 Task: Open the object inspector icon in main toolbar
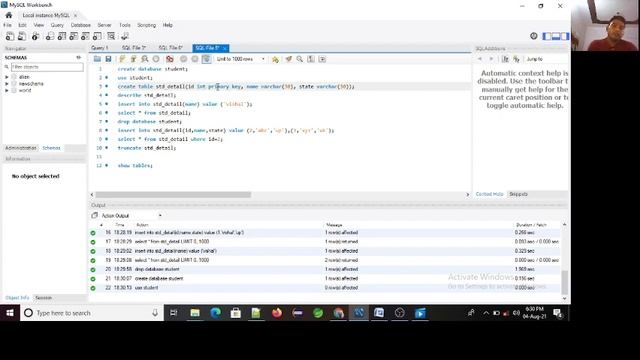point(36,36)
